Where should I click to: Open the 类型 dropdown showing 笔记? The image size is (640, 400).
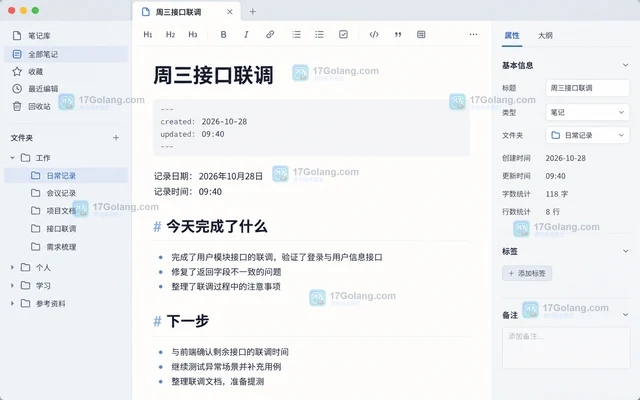[x=587, y=112]
